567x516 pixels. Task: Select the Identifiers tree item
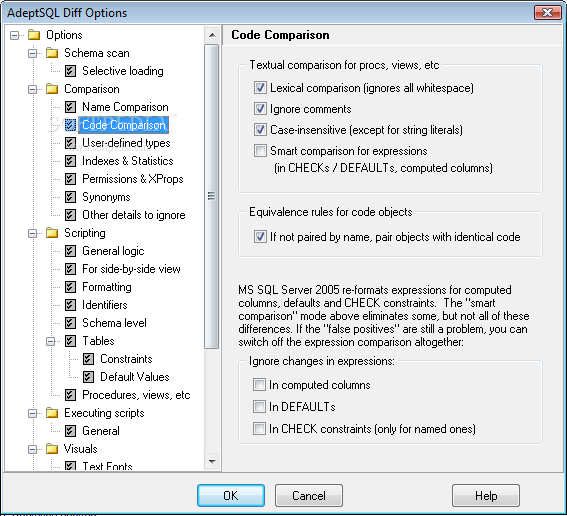click(x=105, y=305)
